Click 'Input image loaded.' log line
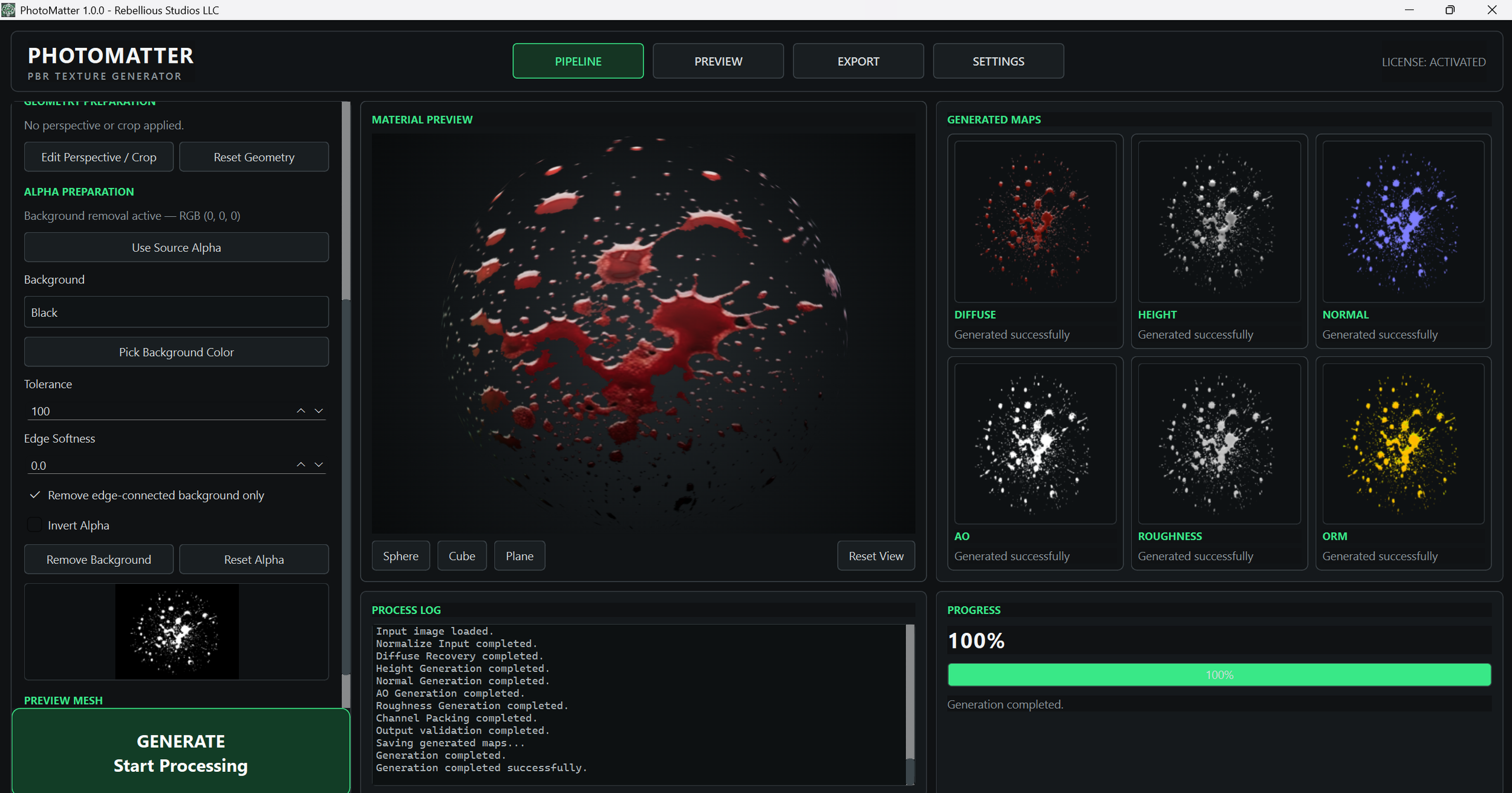 (x=435, y=631)
